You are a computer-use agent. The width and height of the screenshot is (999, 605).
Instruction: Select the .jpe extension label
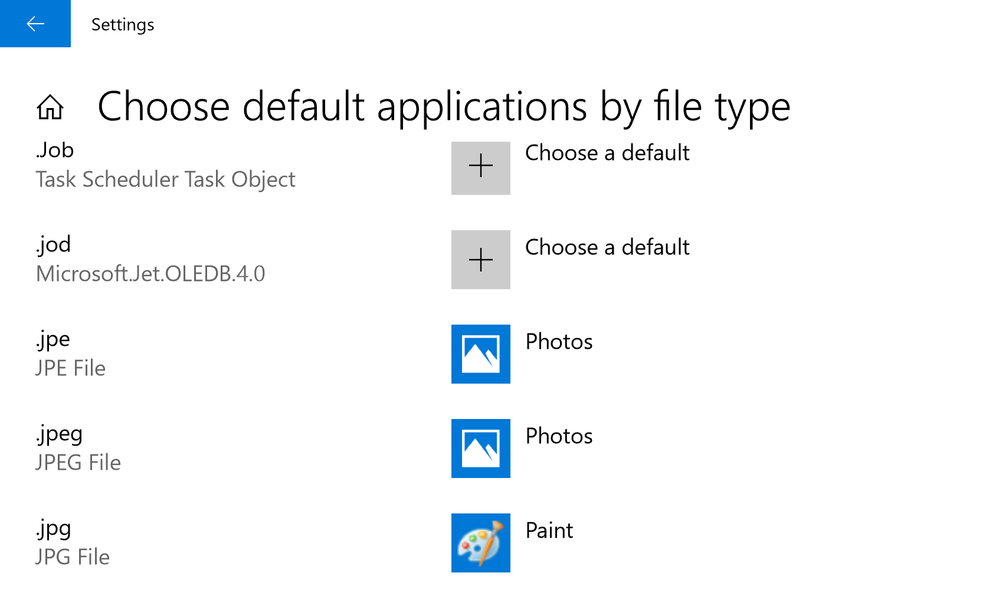tap(53, 340)
